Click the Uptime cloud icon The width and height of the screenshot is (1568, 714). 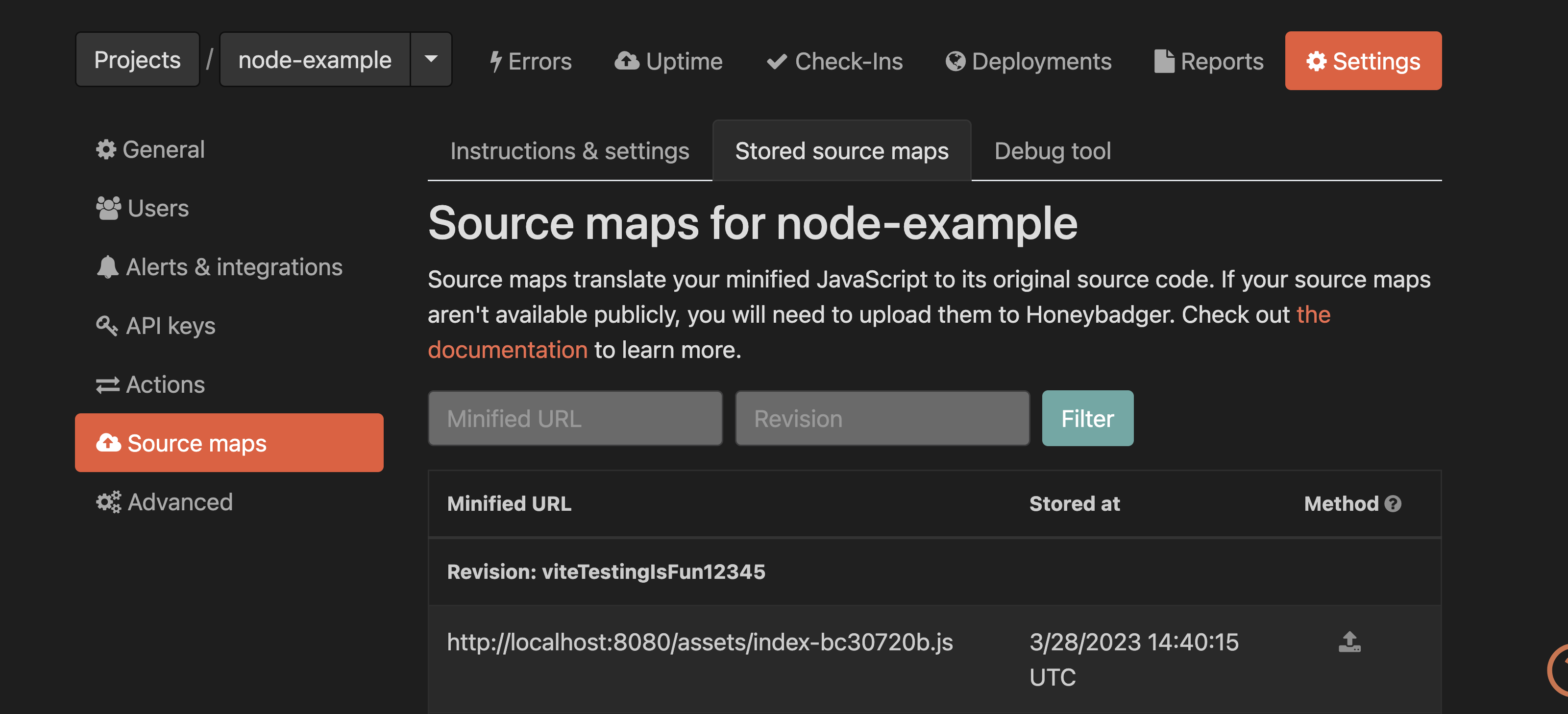coord(626,60)
